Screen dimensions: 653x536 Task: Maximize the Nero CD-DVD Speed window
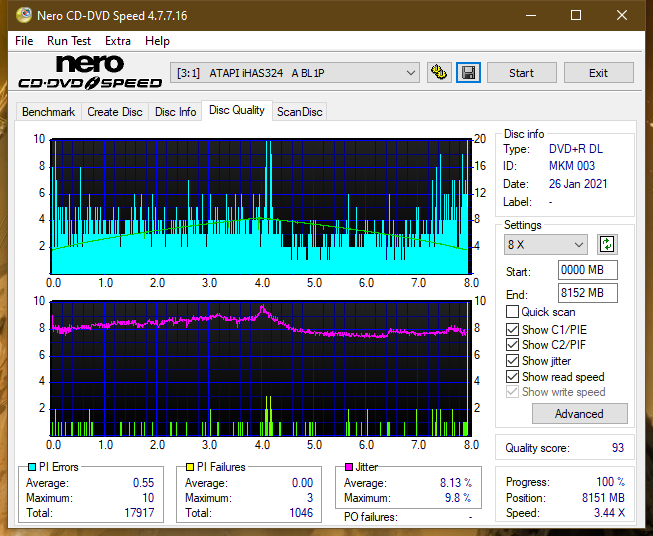[x=576, y=15]
